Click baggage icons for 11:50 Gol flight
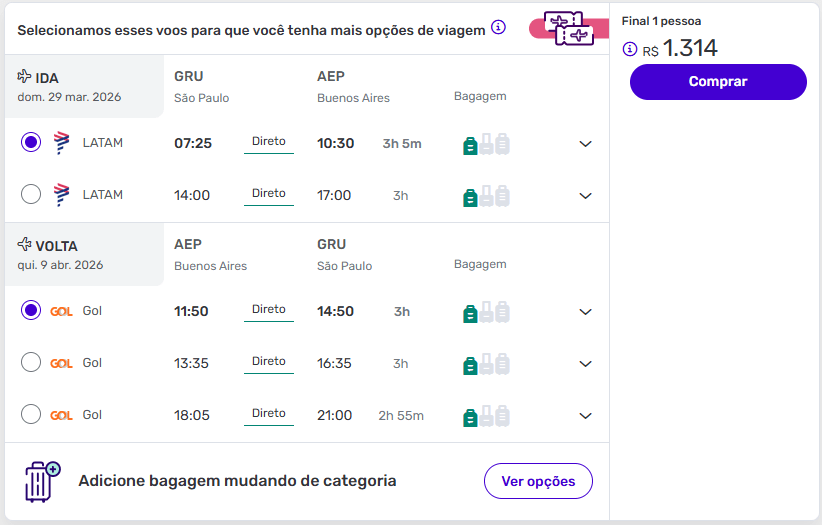 pos(486,312)
